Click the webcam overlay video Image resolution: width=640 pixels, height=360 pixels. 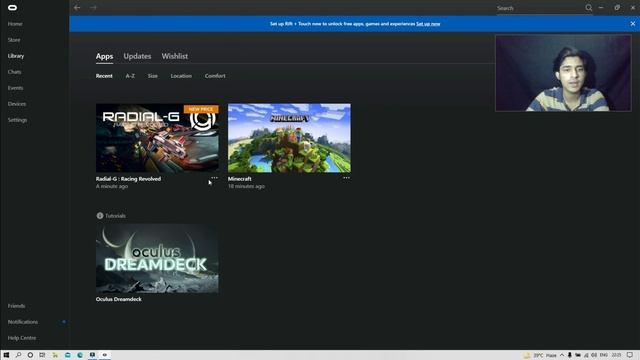(563, 73)
